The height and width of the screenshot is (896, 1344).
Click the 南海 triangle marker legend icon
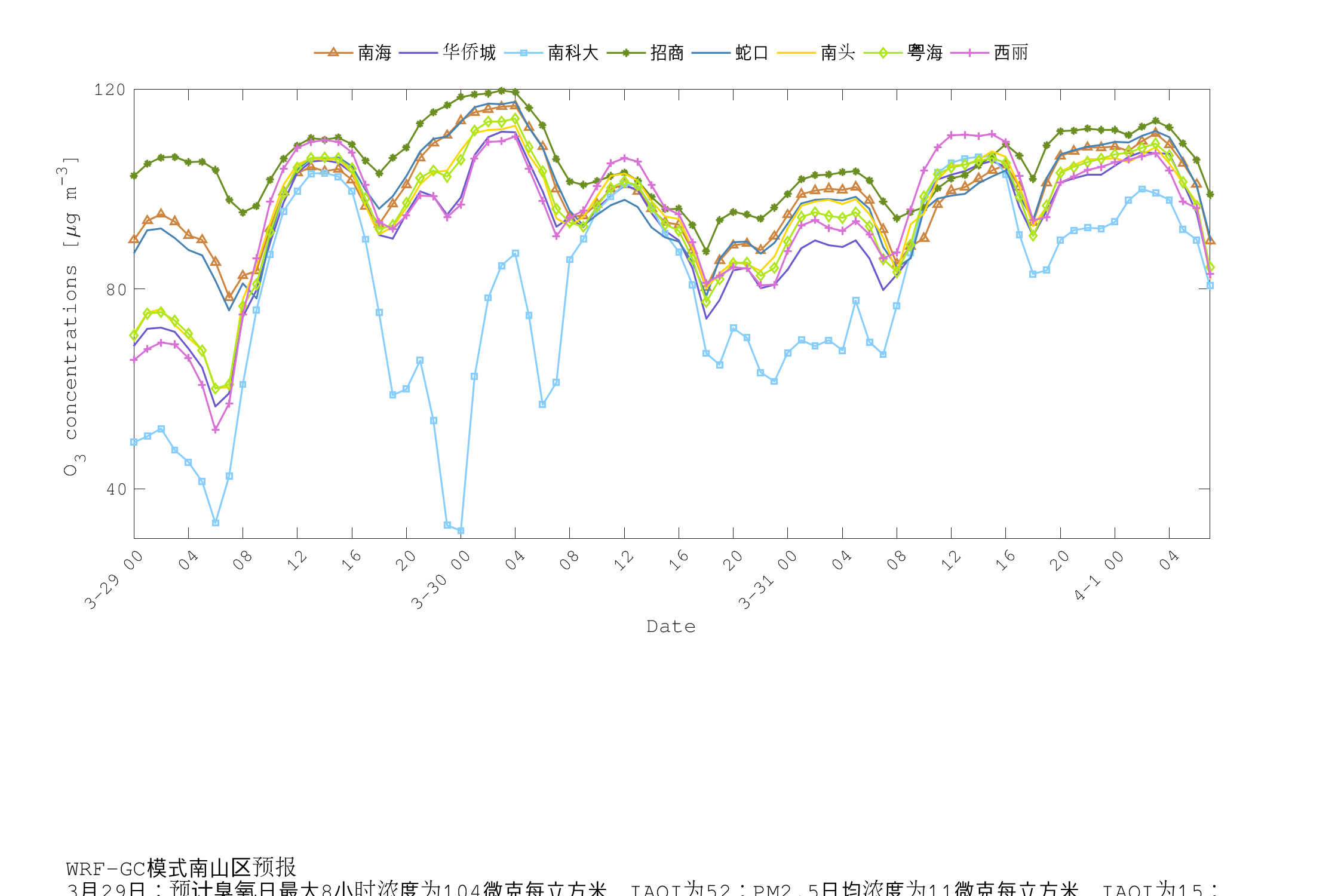coord(333,53)
